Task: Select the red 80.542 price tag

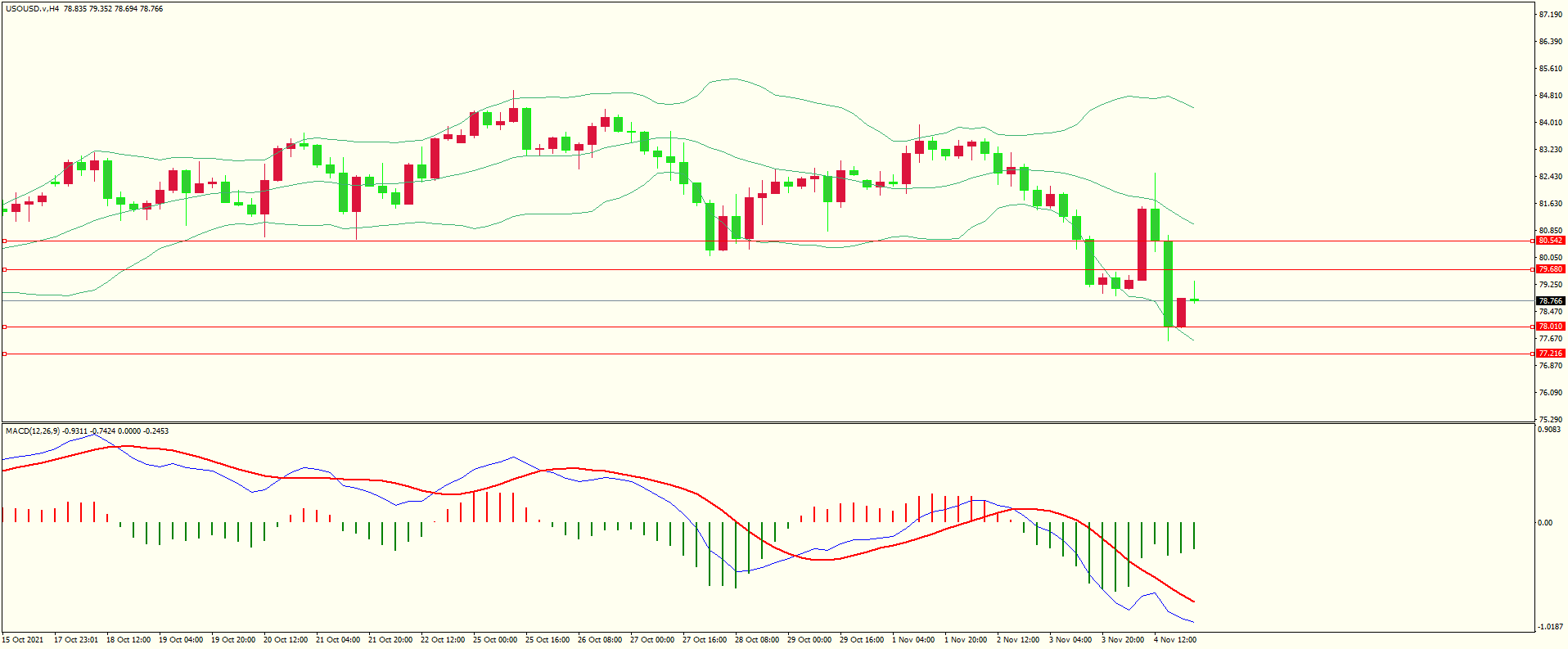Action: (x=1551, y=241)
